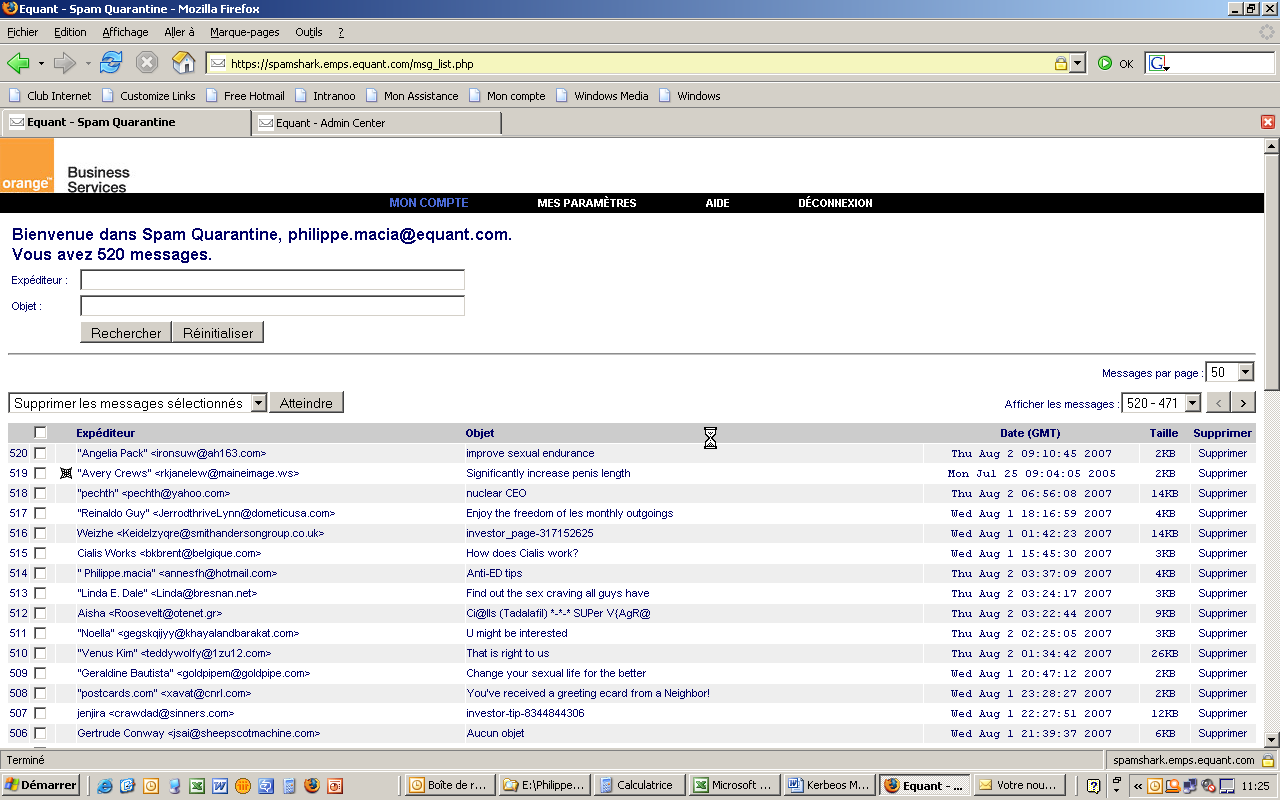Open the Forward button history dropdown arrow
Viewport: 1280px width, 800px height.
[88, 63]
